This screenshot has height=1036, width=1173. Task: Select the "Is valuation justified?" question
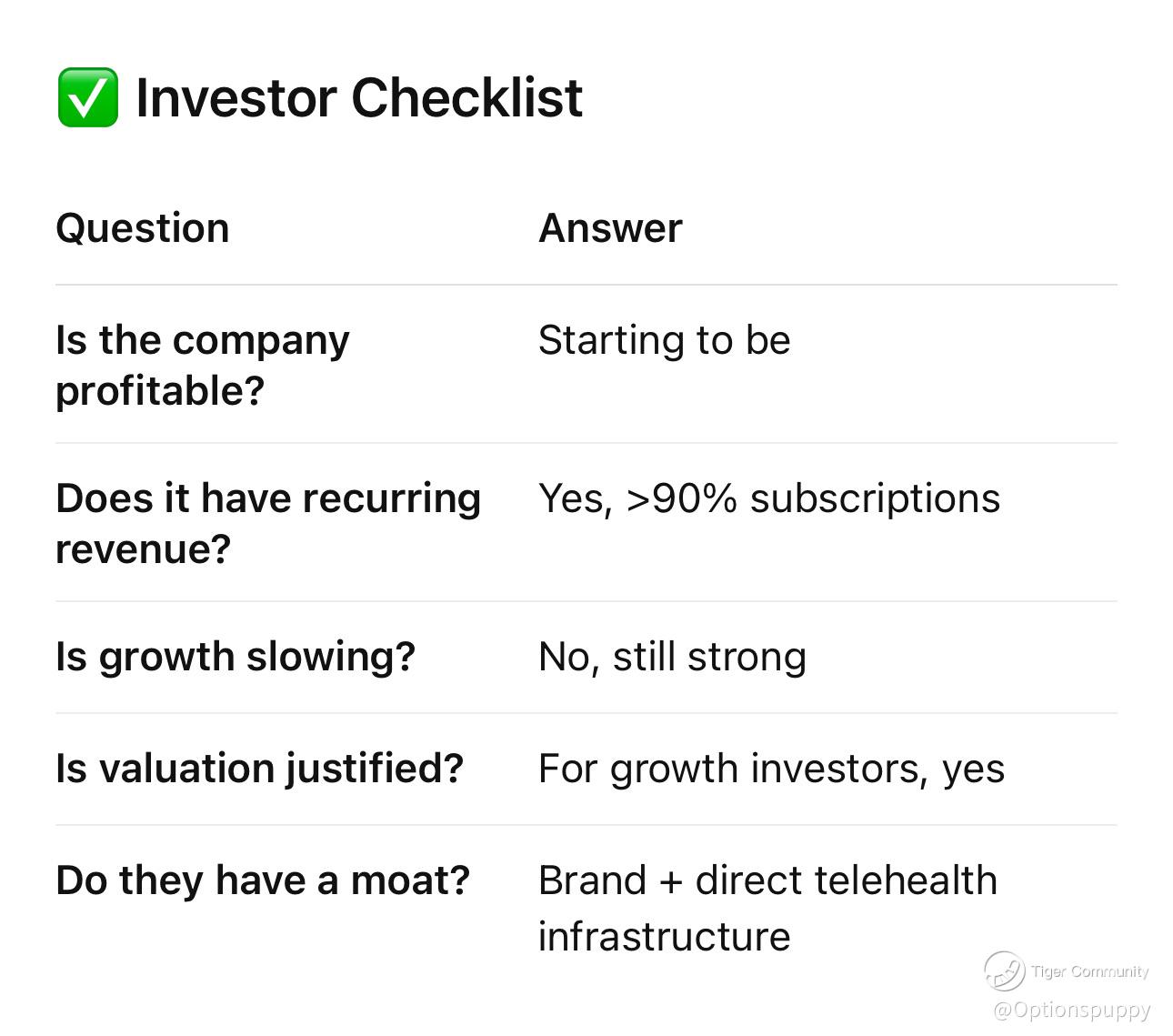(259, 769)
